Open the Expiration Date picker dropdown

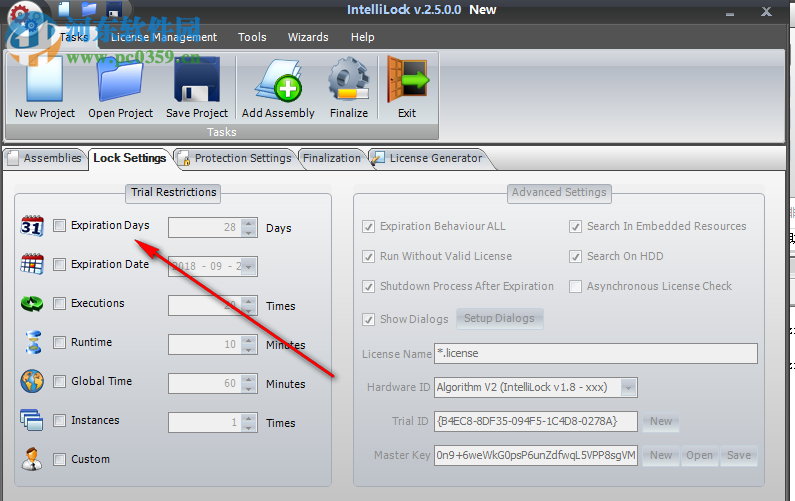pos(248,266)
